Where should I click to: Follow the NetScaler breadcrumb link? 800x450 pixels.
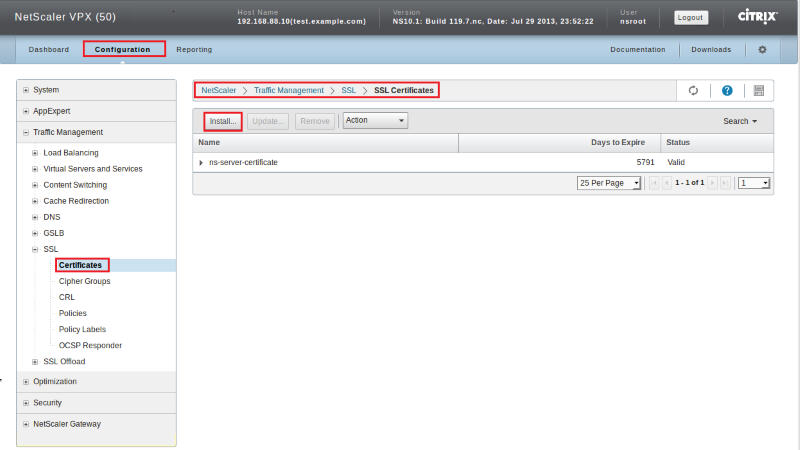click(219, 90)
